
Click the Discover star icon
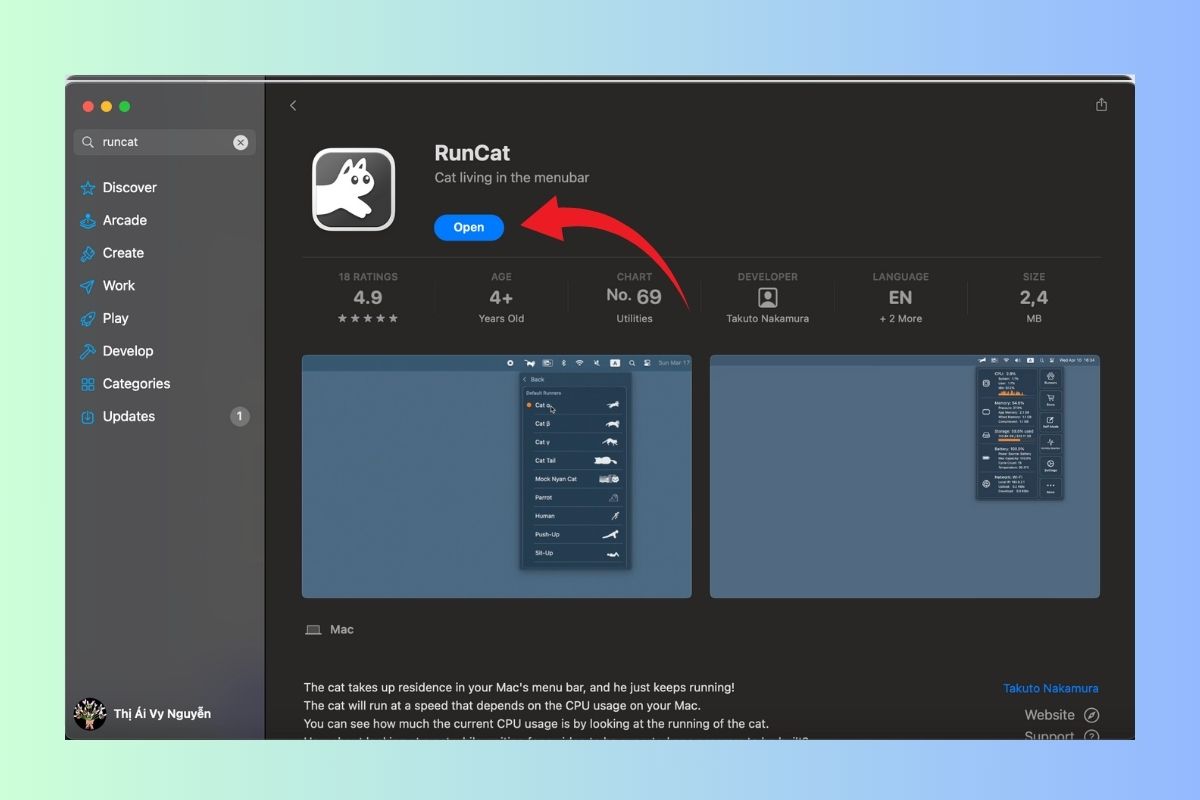pyautogui.click(x=87, y=188)
